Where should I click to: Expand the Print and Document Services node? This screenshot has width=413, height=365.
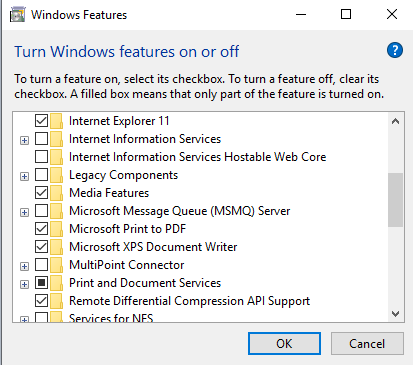click(24, 284)
